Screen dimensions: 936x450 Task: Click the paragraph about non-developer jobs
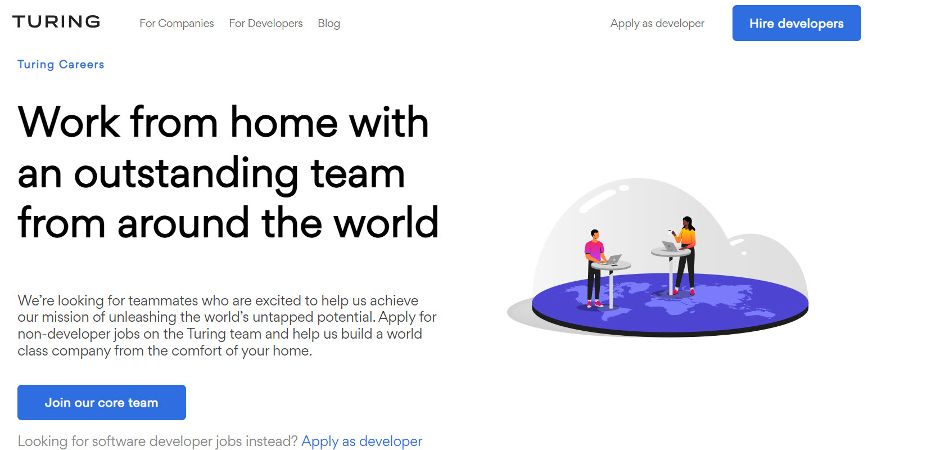226,326
